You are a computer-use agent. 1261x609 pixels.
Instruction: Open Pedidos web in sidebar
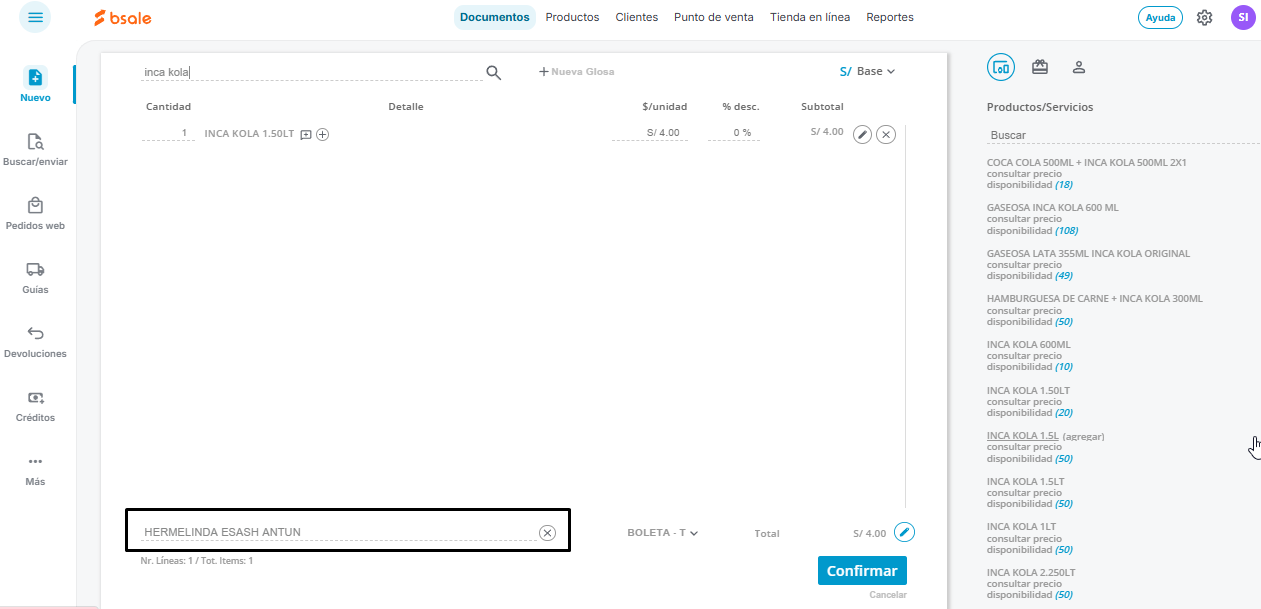[x=36, y=214]
